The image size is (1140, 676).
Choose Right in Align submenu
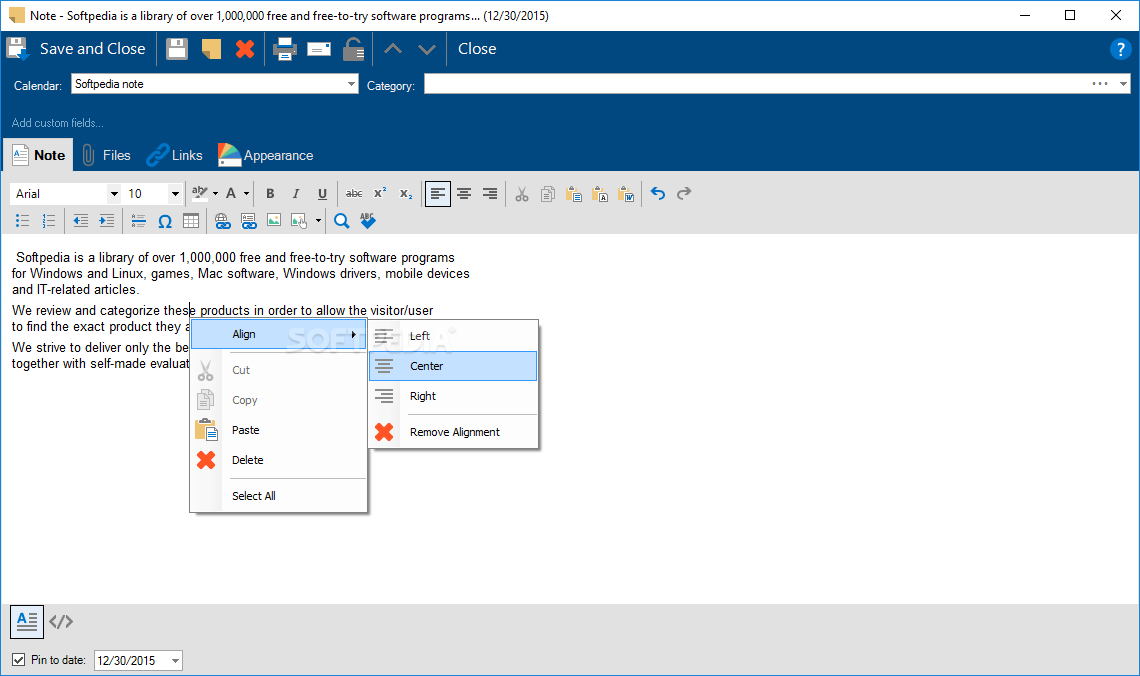[453, 396]
